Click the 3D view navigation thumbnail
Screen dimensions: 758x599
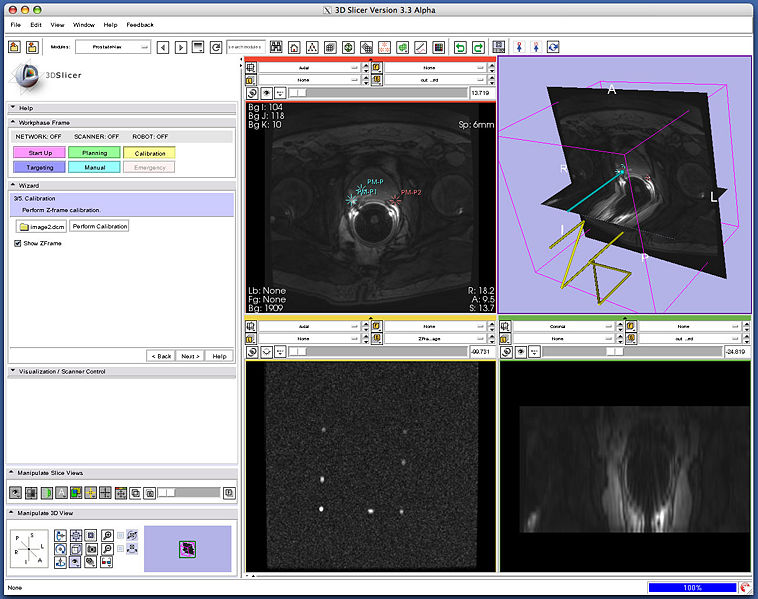[x=188, y=549]
